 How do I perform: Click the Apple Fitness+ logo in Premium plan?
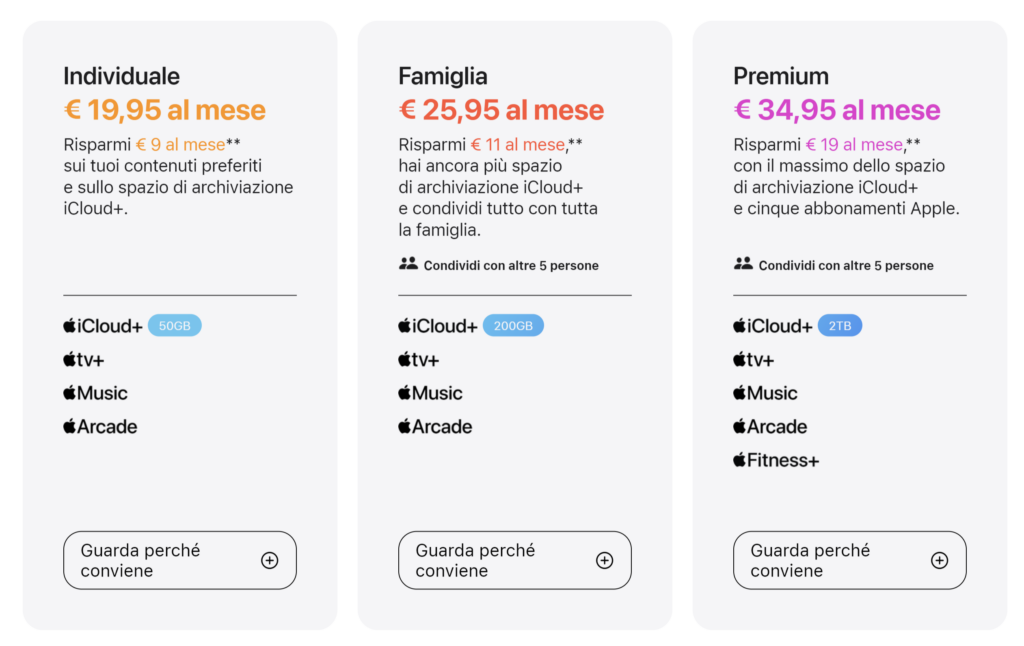pos(776,461)
